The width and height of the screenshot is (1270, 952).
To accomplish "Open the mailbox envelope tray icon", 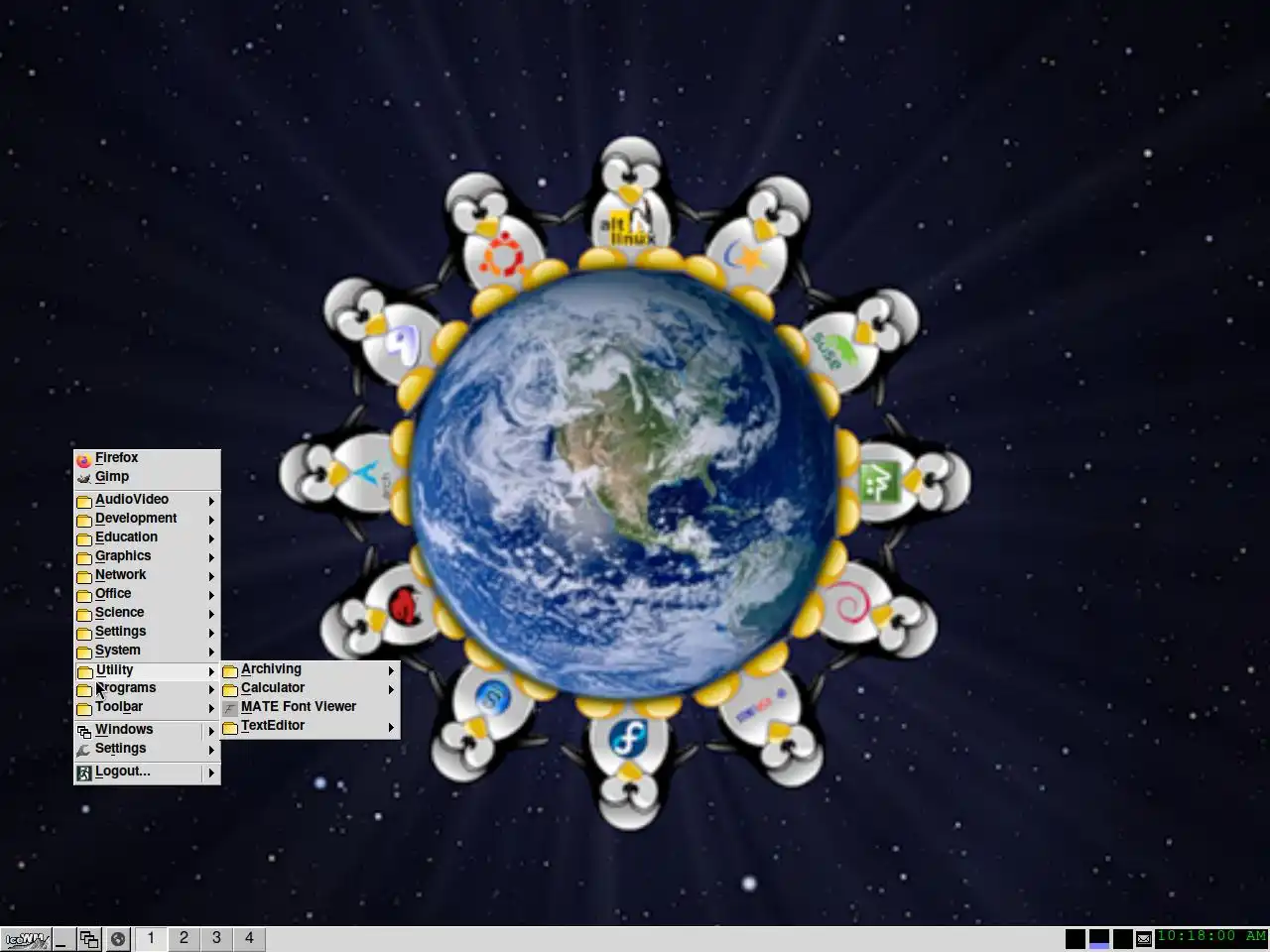I will pyautogui.click(x=1144, y=938).
